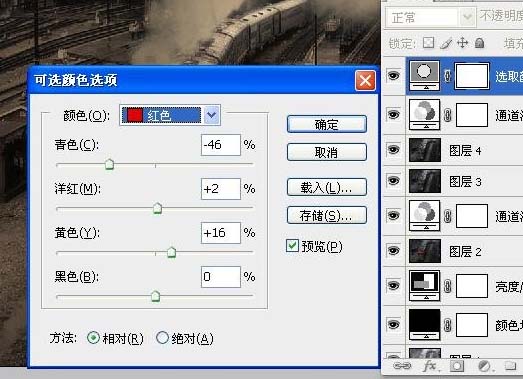Click the 黄色(Y) slider handle
523x379 pixels.
click(x=171, y=253)
